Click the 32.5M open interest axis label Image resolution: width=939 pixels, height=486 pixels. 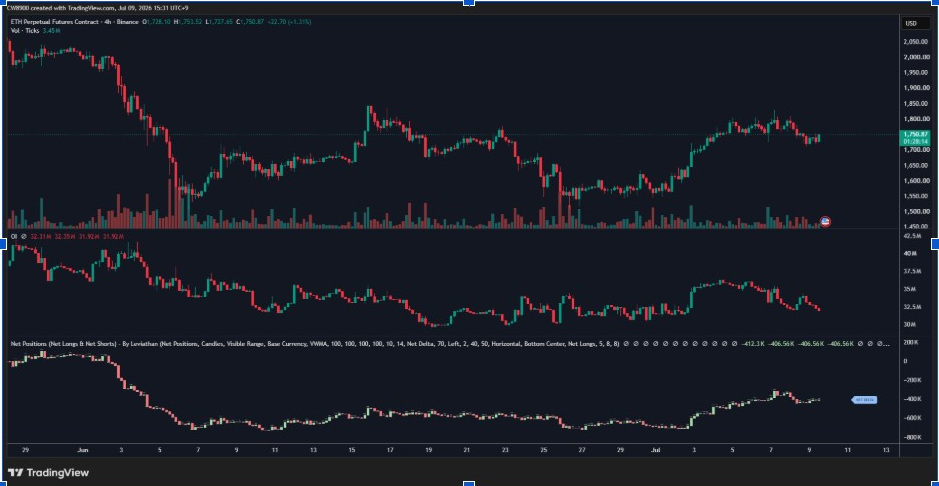[912, 306]
